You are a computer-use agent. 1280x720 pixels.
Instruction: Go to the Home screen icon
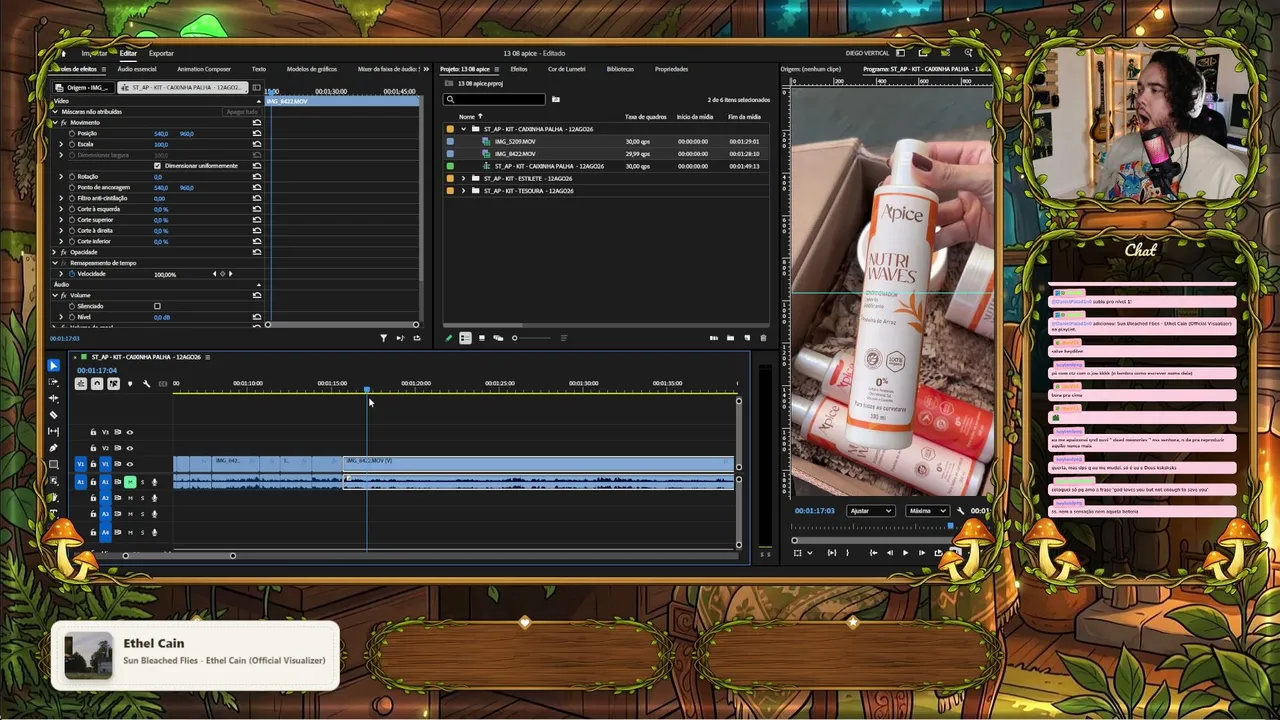tap(64, 53)
